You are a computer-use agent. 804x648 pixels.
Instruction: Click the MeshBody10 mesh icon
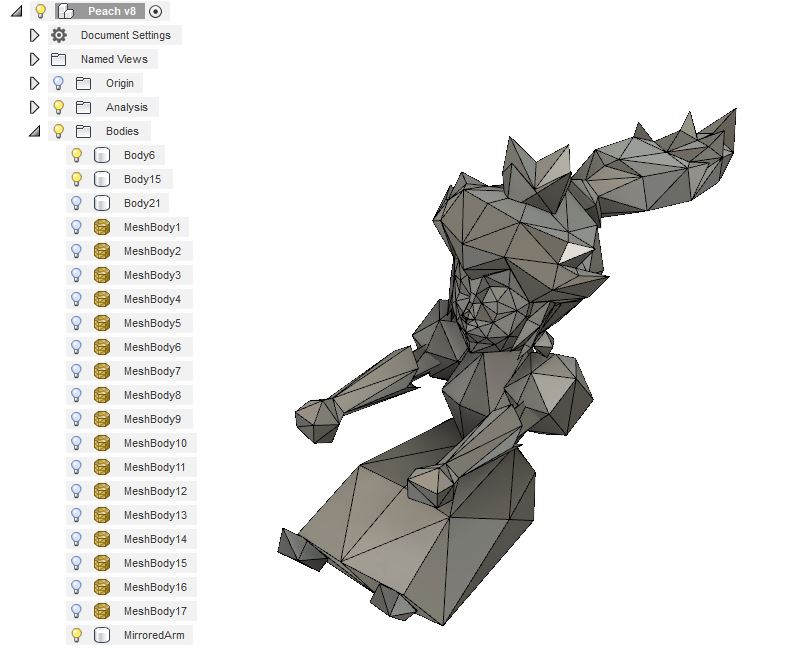tap(102, 443)
